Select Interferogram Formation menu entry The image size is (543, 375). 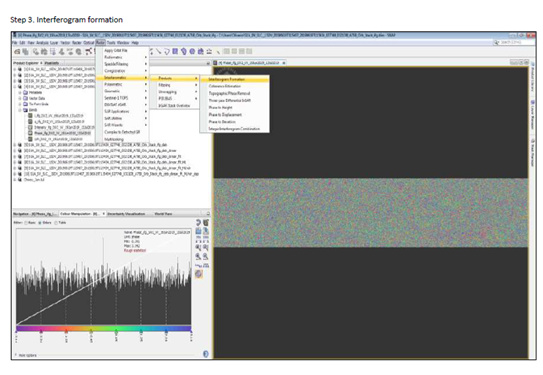tap(234, 79)
